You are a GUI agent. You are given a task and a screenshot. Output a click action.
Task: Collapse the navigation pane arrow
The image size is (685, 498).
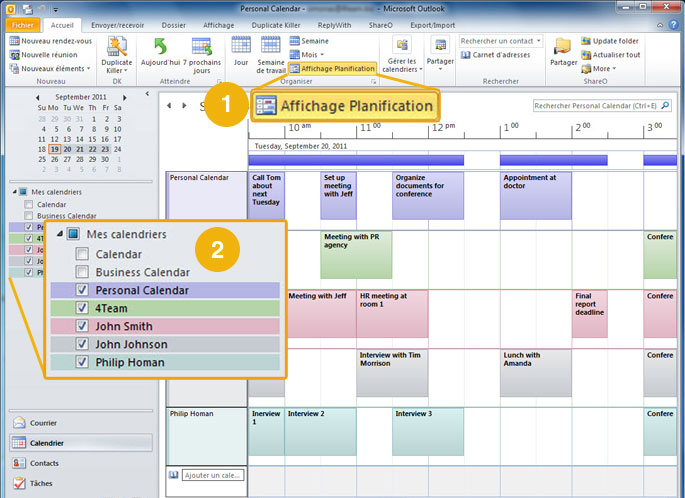point(147,93)
